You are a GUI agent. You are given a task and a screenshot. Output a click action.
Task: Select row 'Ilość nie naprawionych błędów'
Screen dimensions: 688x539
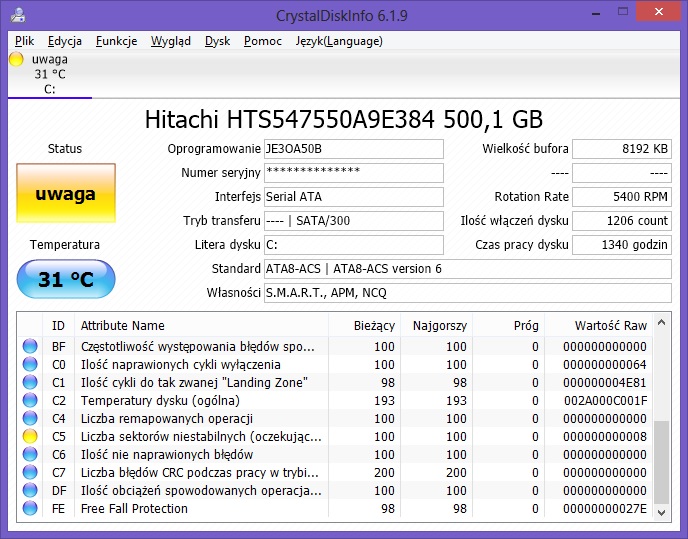tap(335, 454)
